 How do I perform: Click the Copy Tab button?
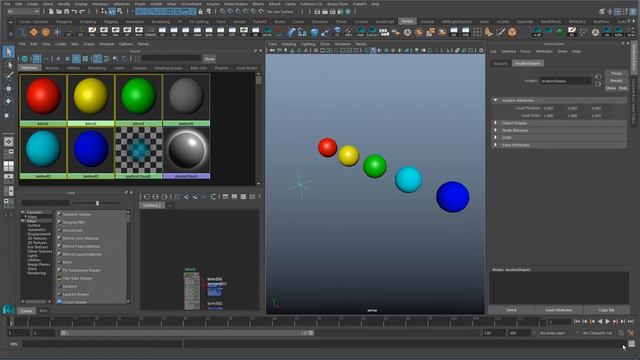pos(607,310)
